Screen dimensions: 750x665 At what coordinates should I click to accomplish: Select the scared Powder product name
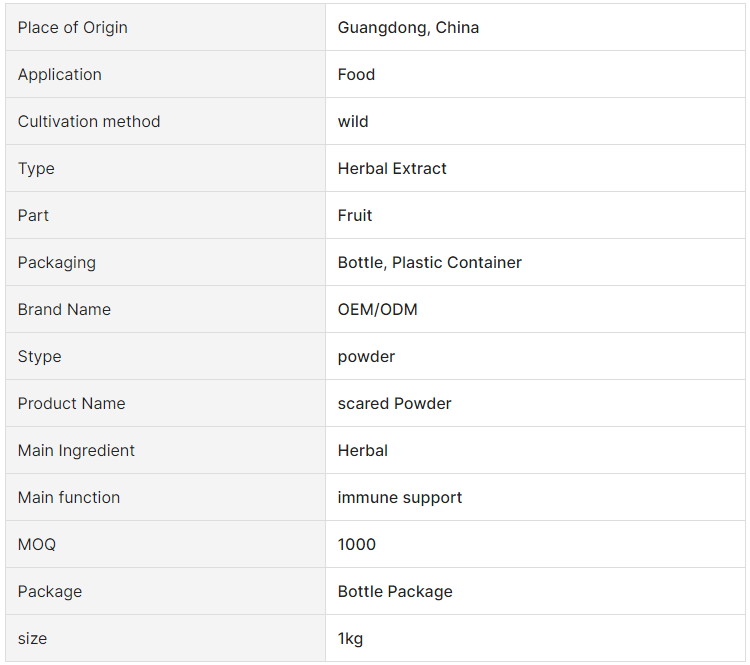pyautogui.click(x=395, y=403)
